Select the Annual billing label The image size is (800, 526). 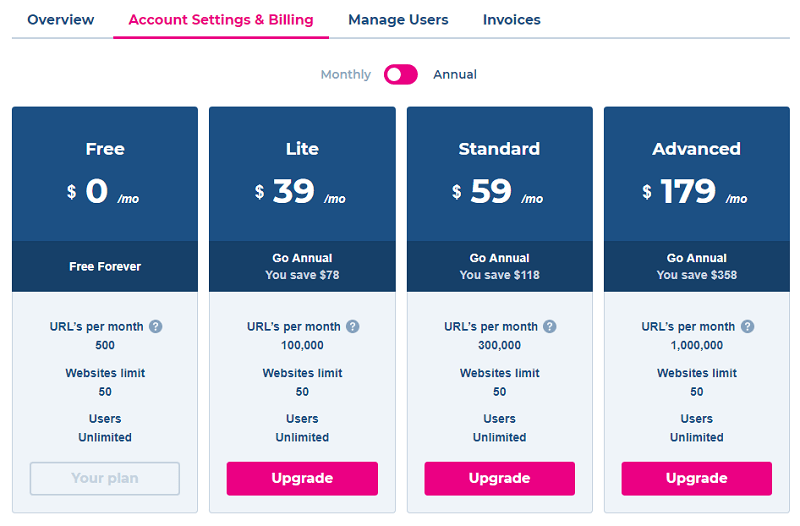pyautogui.click(x=455, y=75)
